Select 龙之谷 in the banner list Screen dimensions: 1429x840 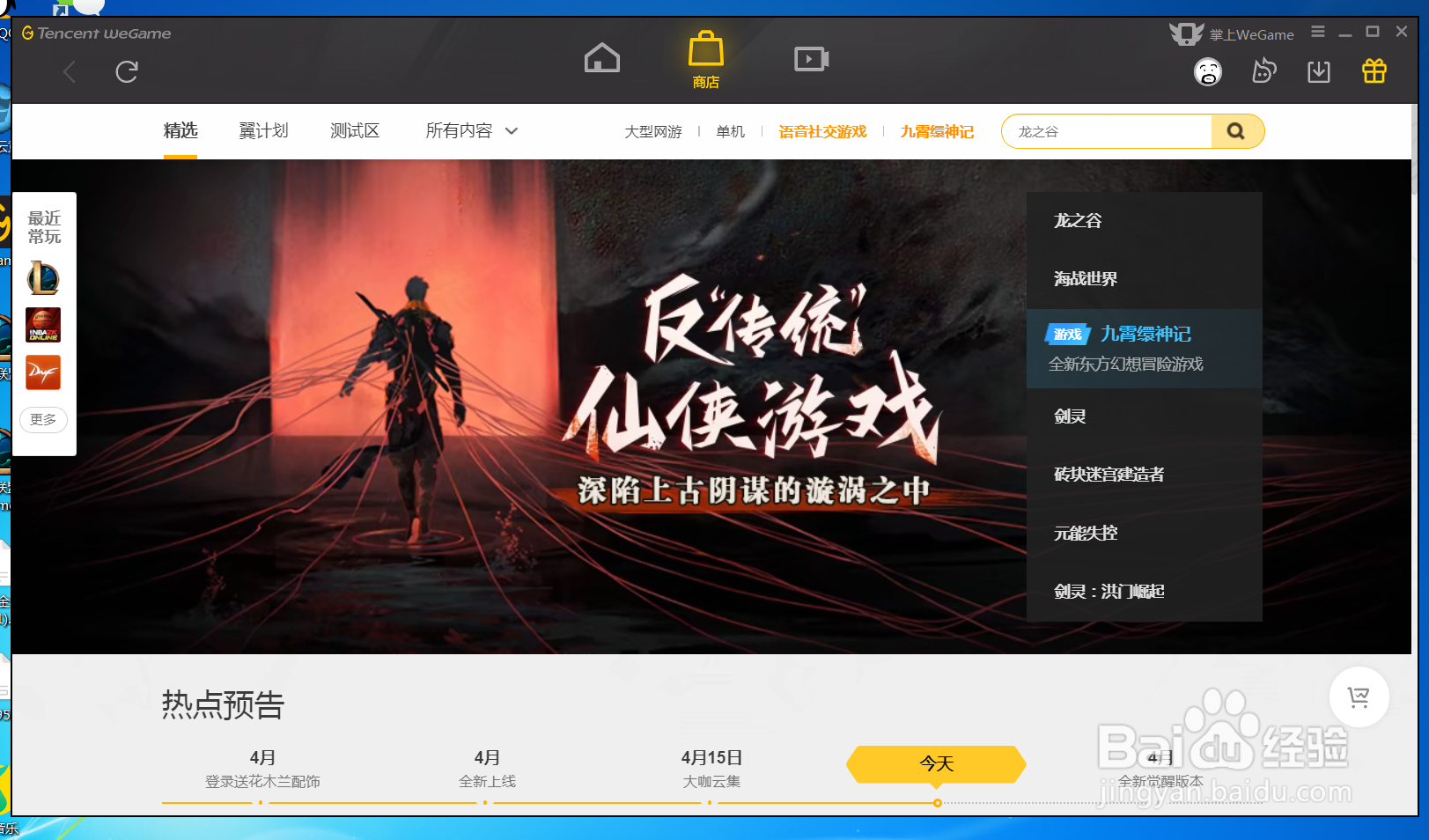1145,221
